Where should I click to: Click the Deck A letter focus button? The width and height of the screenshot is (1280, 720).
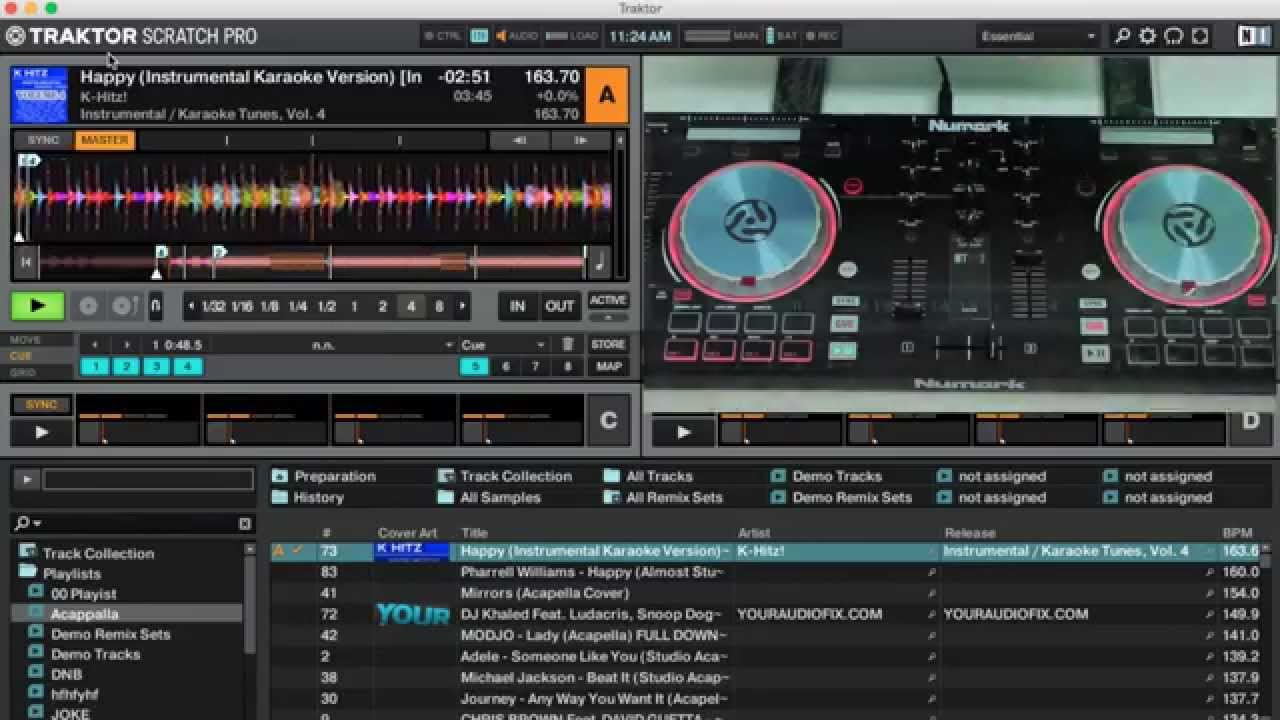click(x=606, y=96)
